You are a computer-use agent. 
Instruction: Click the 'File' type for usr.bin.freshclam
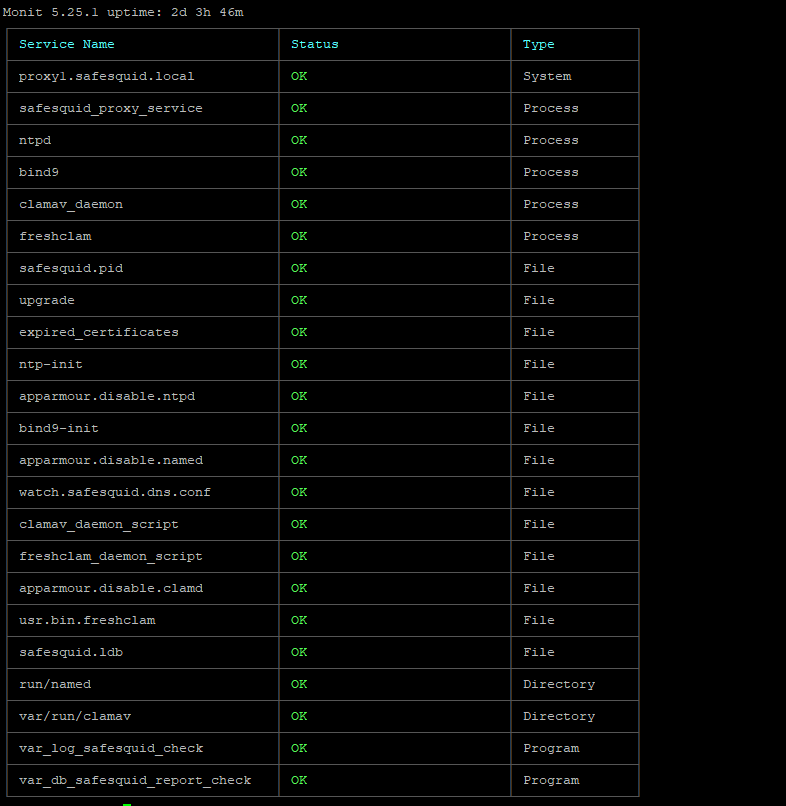(x=539, y=620)
